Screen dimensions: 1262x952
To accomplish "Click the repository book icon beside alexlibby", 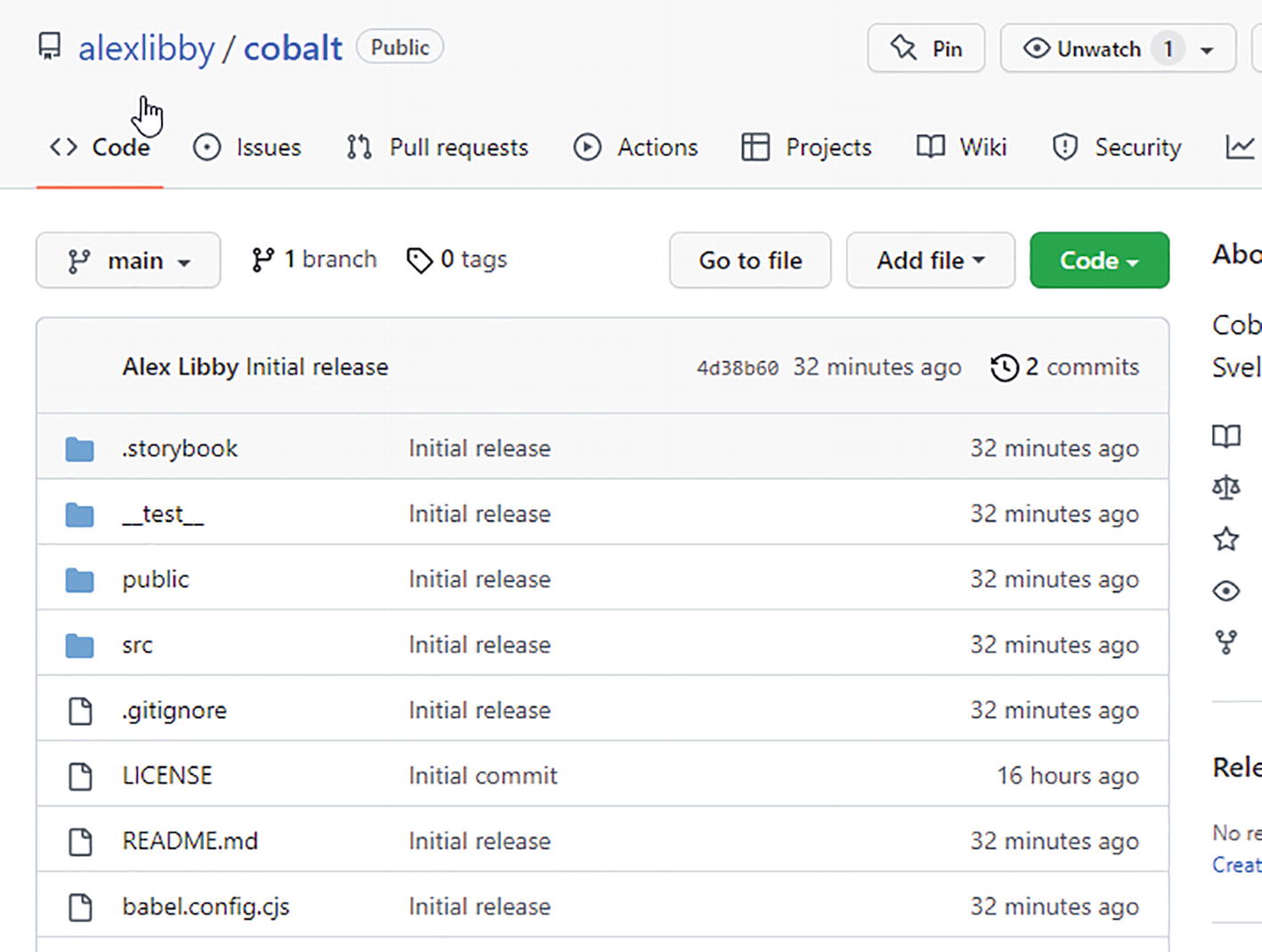I will click(x=50, y=46).
